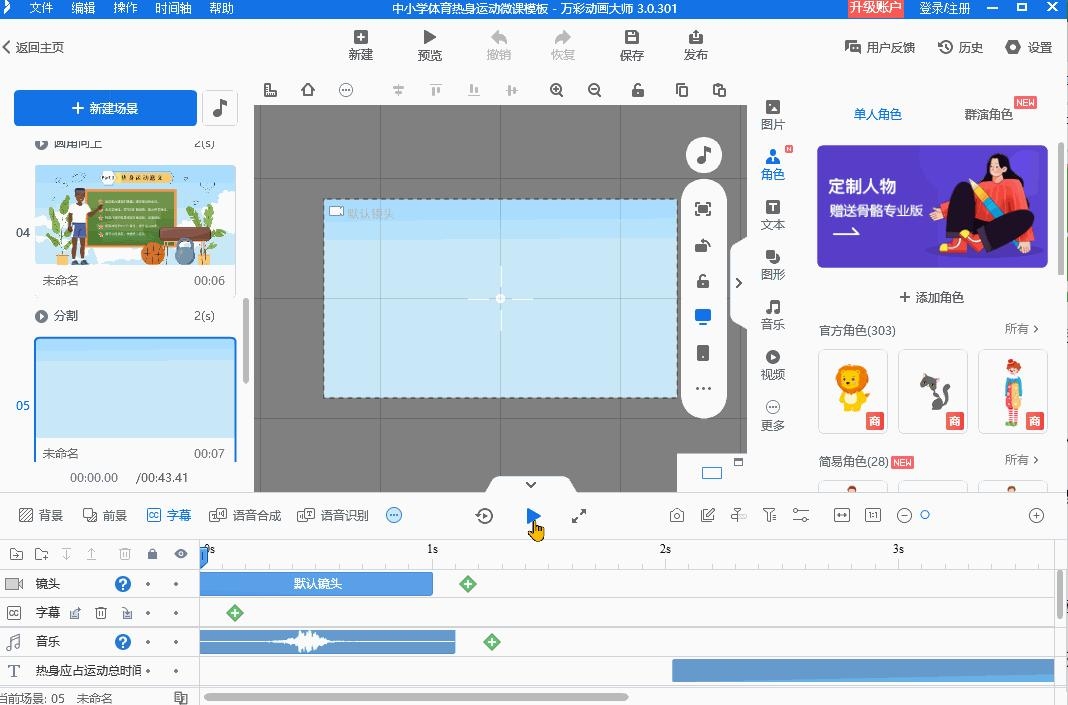This screenshot has height=705, width=1068.
Task: Open the File menu
Action: click(x=41, y=8)
